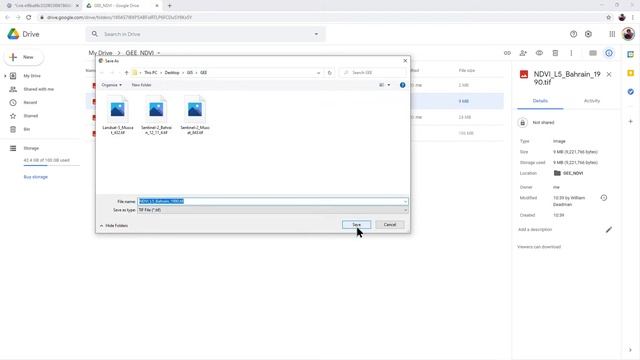Click Desktop in the path breadcrumb

(172, 73)
